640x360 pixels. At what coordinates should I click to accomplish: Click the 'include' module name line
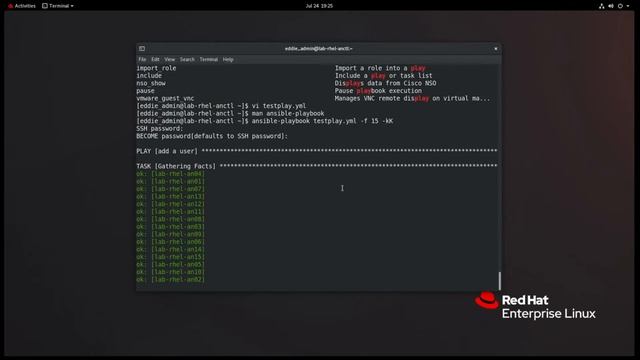pos(149,76)
